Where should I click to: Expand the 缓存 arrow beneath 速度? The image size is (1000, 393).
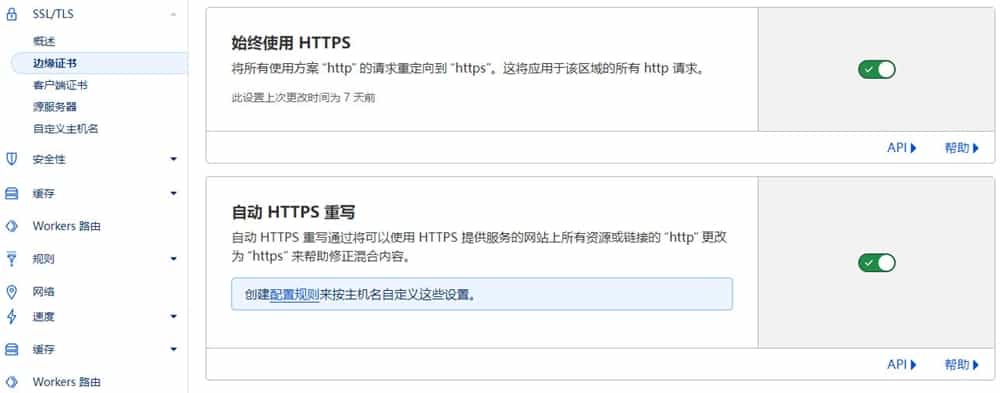(x=173, y=350)
